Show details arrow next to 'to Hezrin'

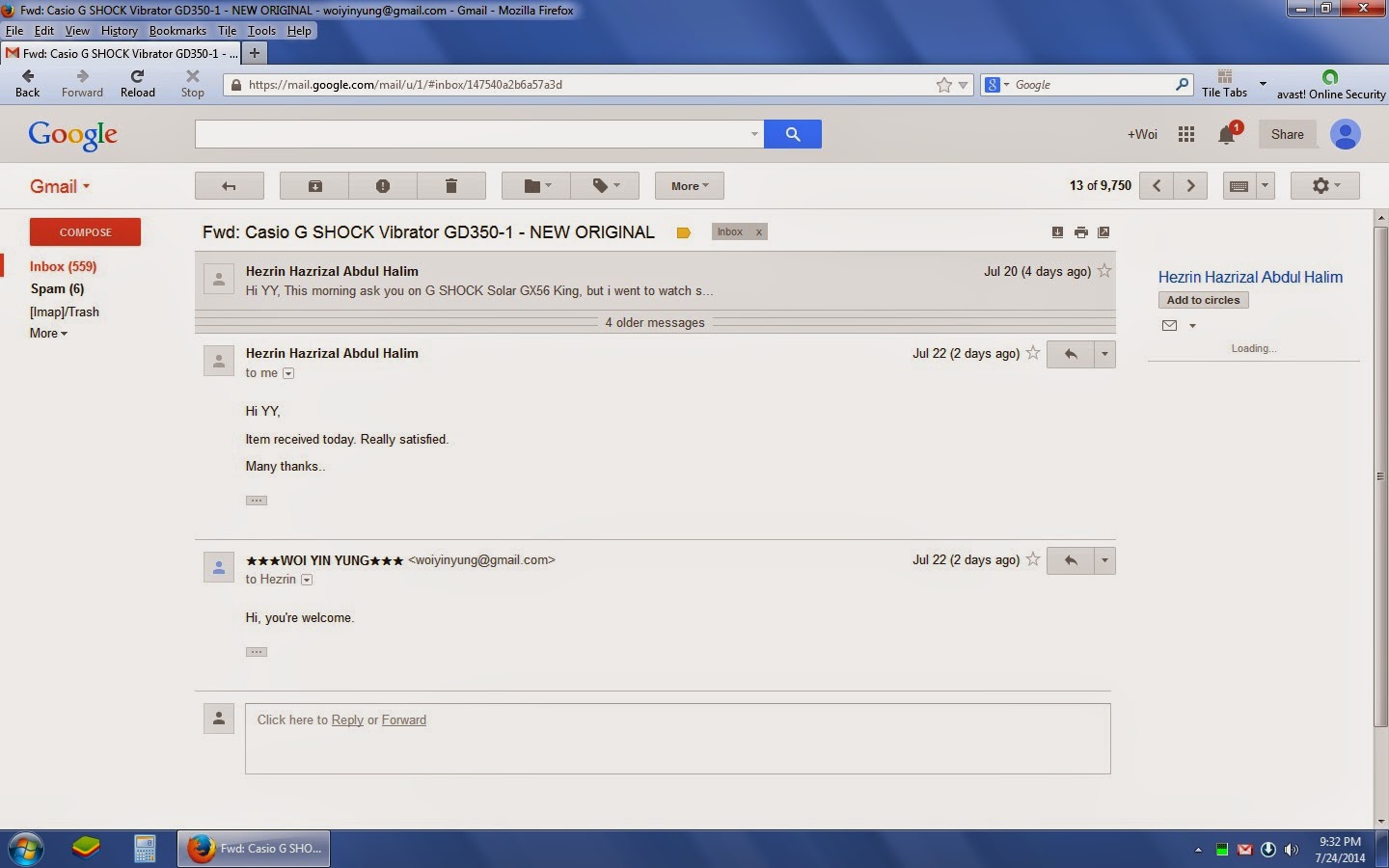(307, 580)
